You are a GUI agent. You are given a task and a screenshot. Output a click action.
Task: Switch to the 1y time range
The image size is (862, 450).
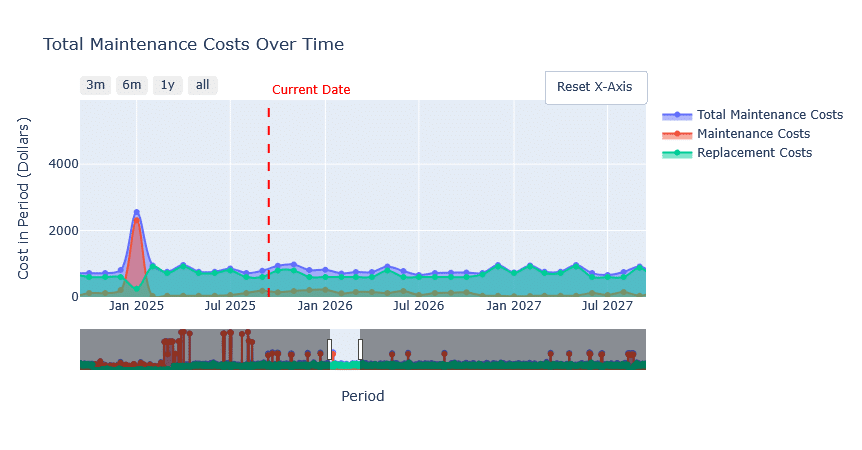tap(167, 86)
